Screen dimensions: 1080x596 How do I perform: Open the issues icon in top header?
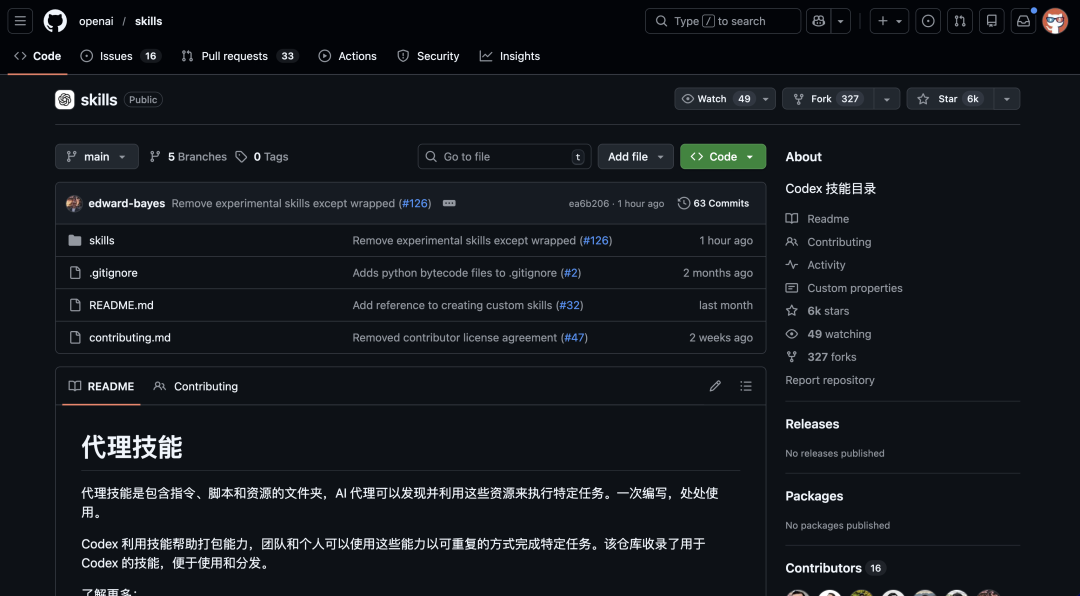point(928,21)
